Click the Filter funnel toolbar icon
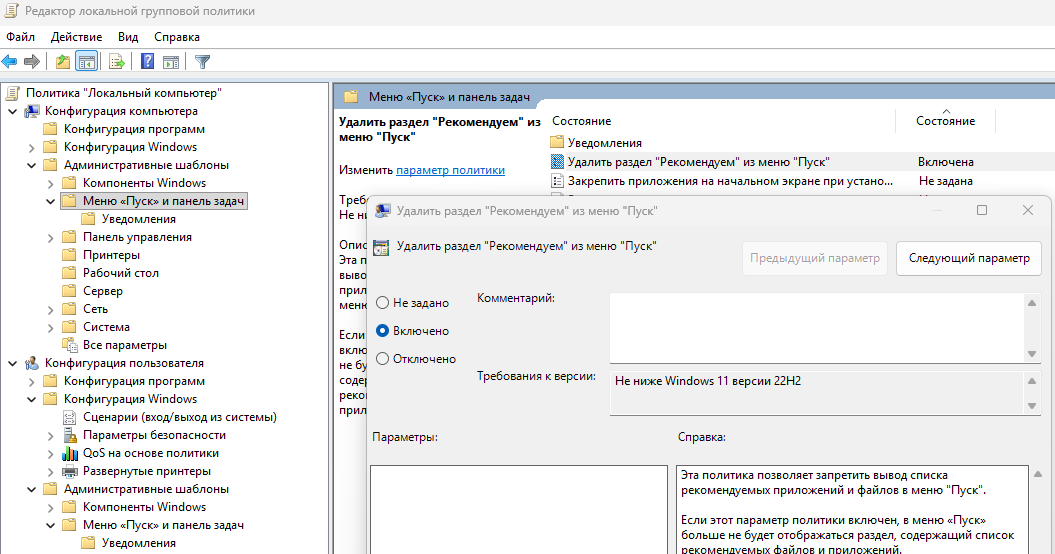This screenshot has width=1055, height=554. (x=202, y=62)
